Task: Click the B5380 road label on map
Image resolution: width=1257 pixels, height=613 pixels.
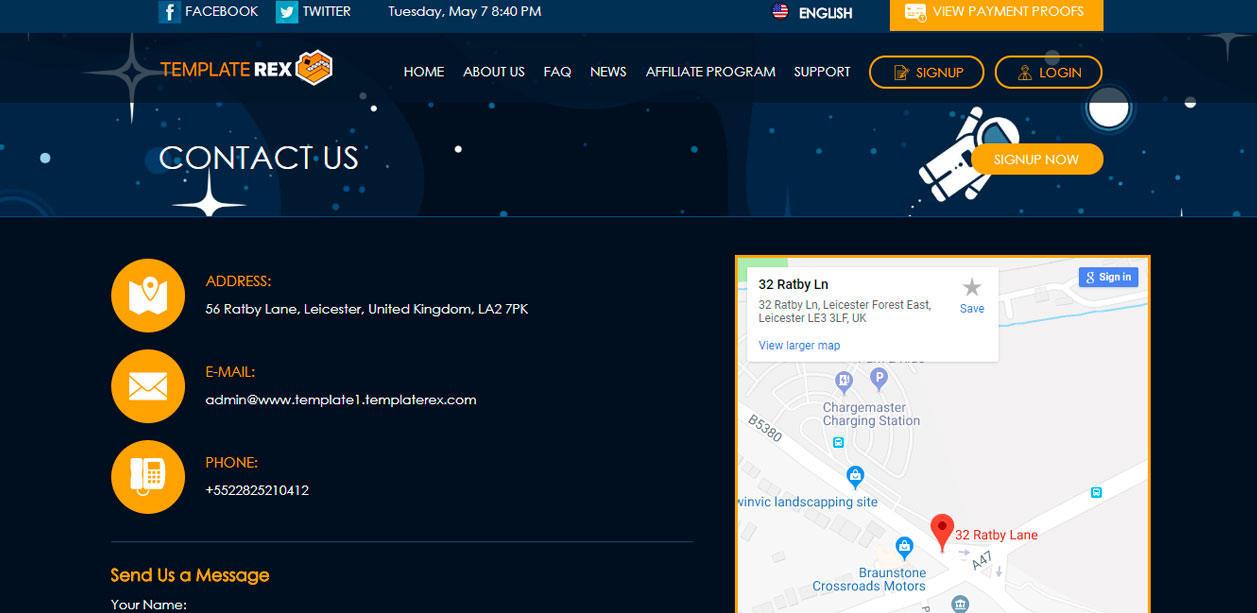Action: pos(766,429)
